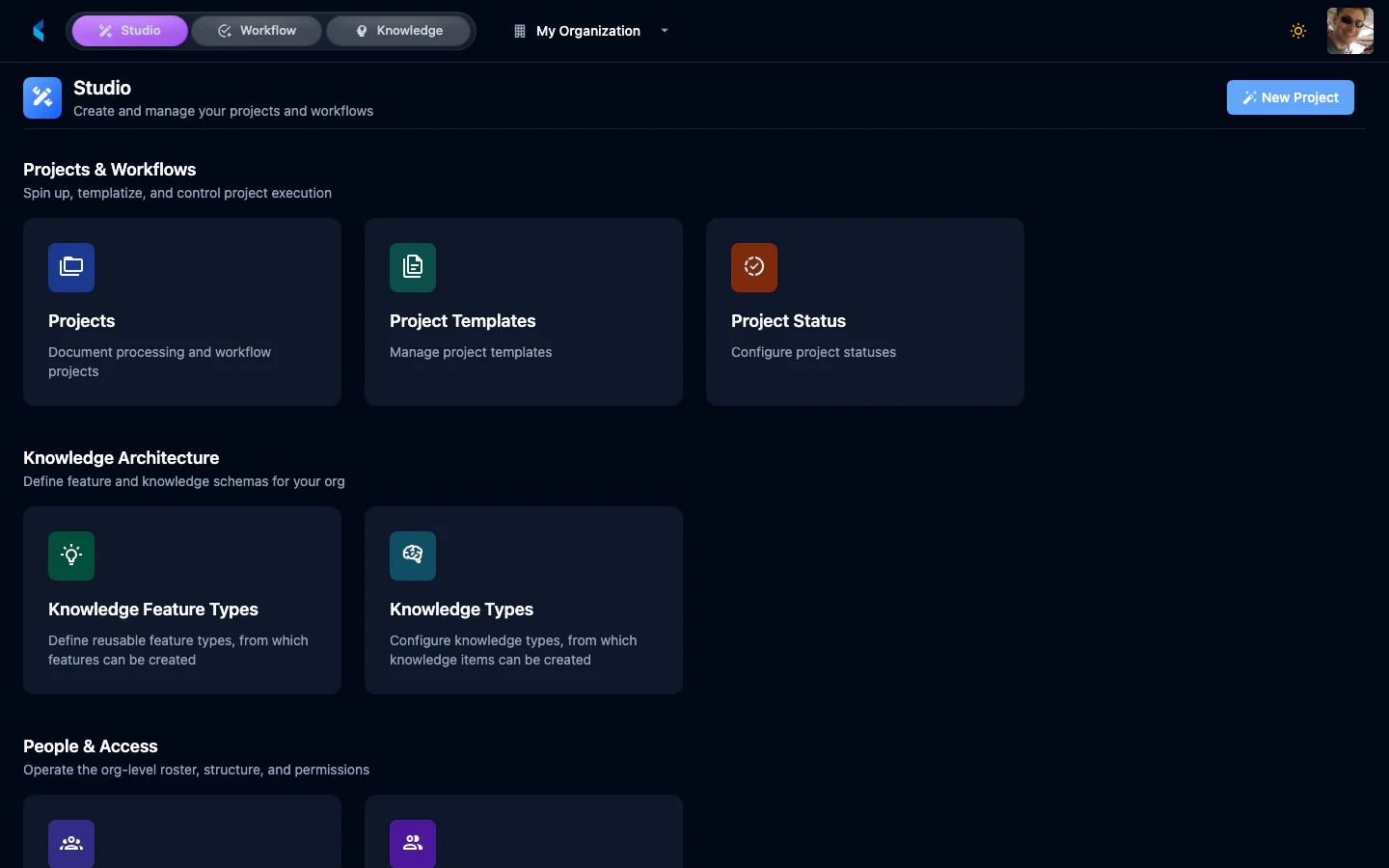The width and height of the screenshot is (1389, 868).
Task: Select the Project Templates document icon
Action: [x=413, y=267]
